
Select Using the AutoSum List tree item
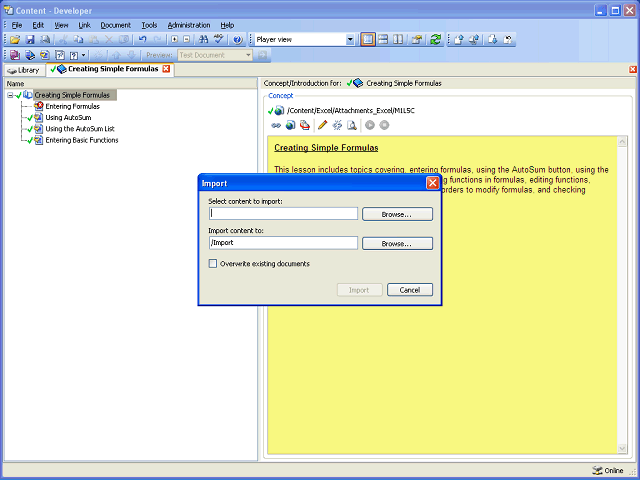point(80,129)
